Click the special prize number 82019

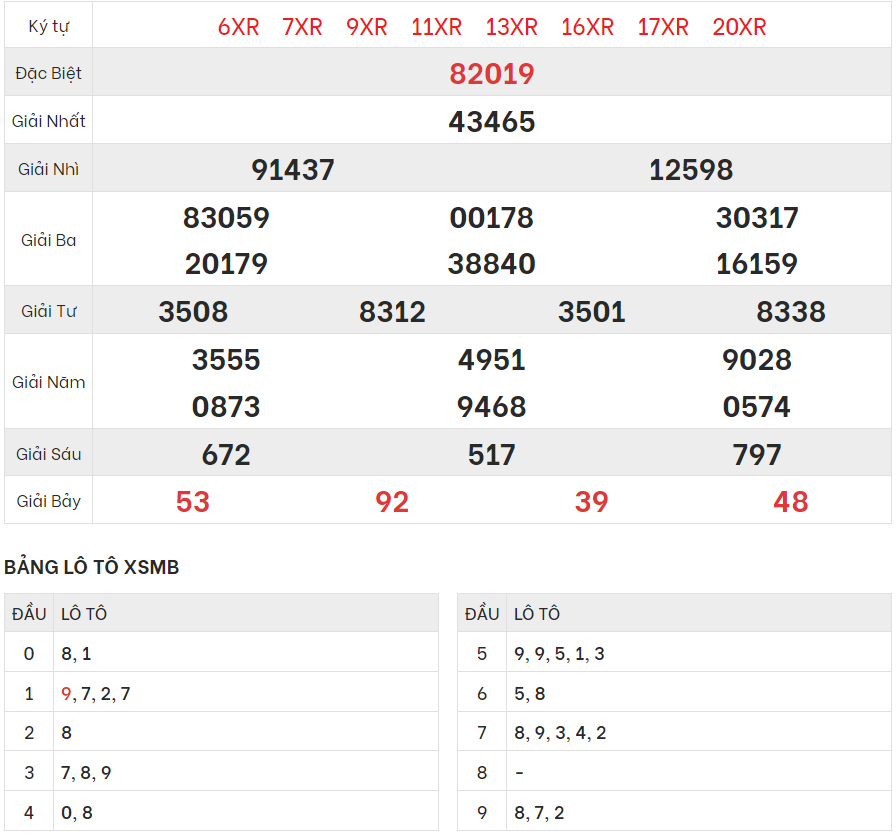(492, 74)
